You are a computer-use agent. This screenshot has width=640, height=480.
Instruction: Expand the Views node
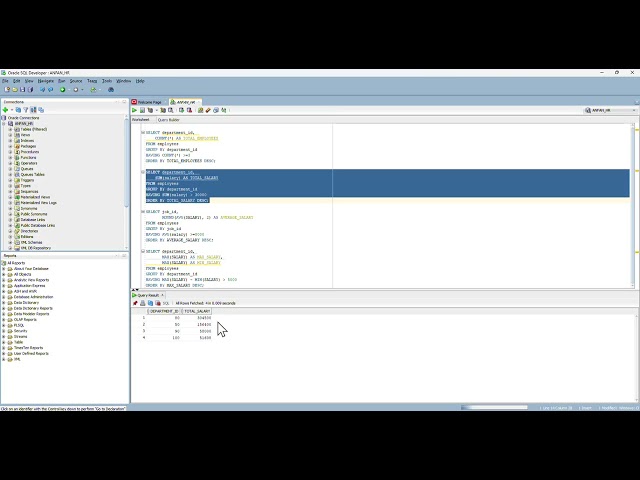11,135
